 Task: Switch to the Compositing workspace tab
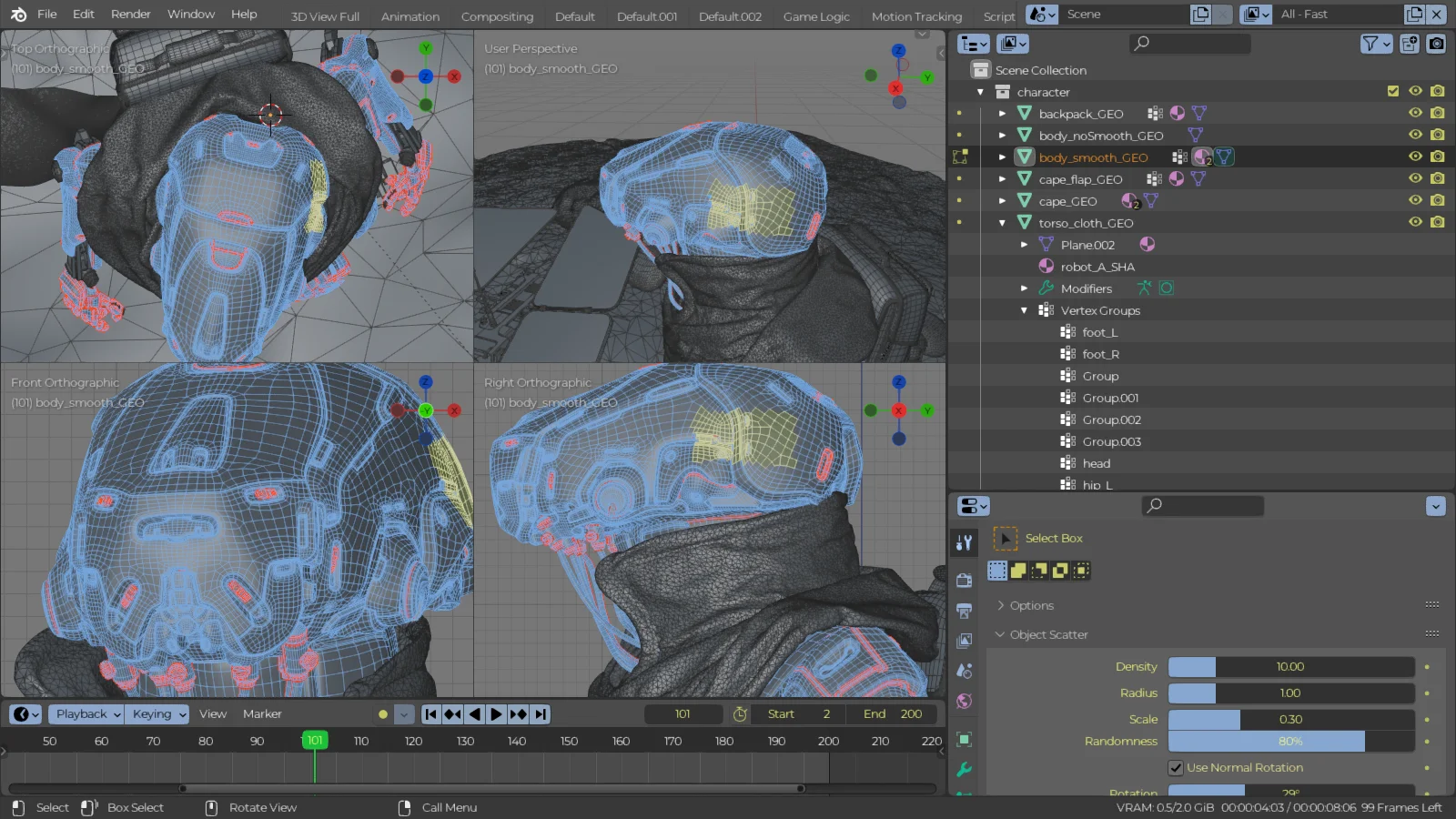click(497, 15)
